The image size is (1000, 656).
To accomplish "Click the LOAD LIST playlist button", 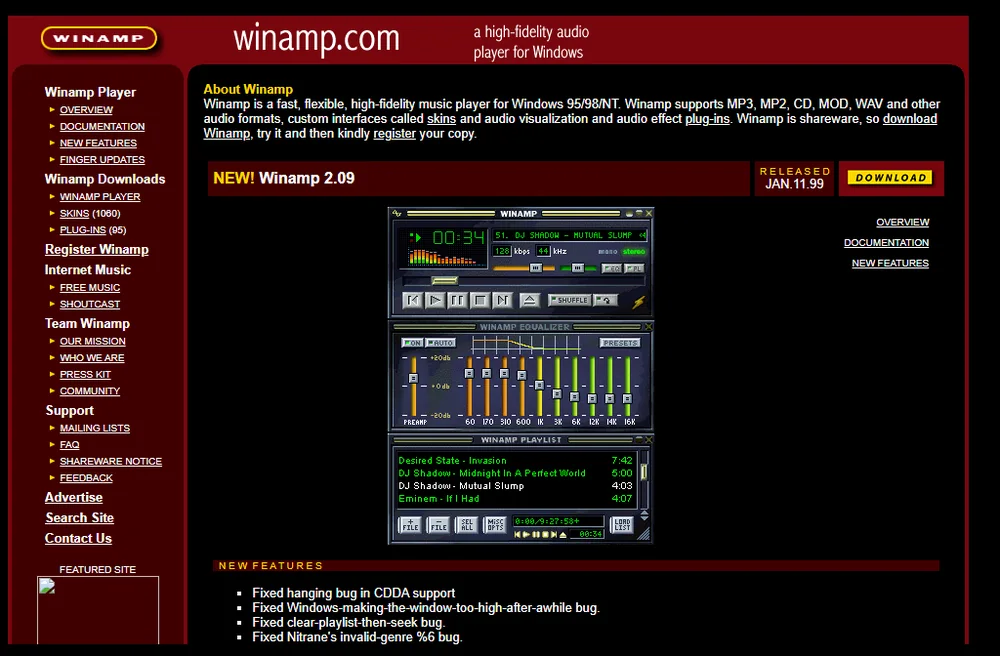I will pos(622,525).
